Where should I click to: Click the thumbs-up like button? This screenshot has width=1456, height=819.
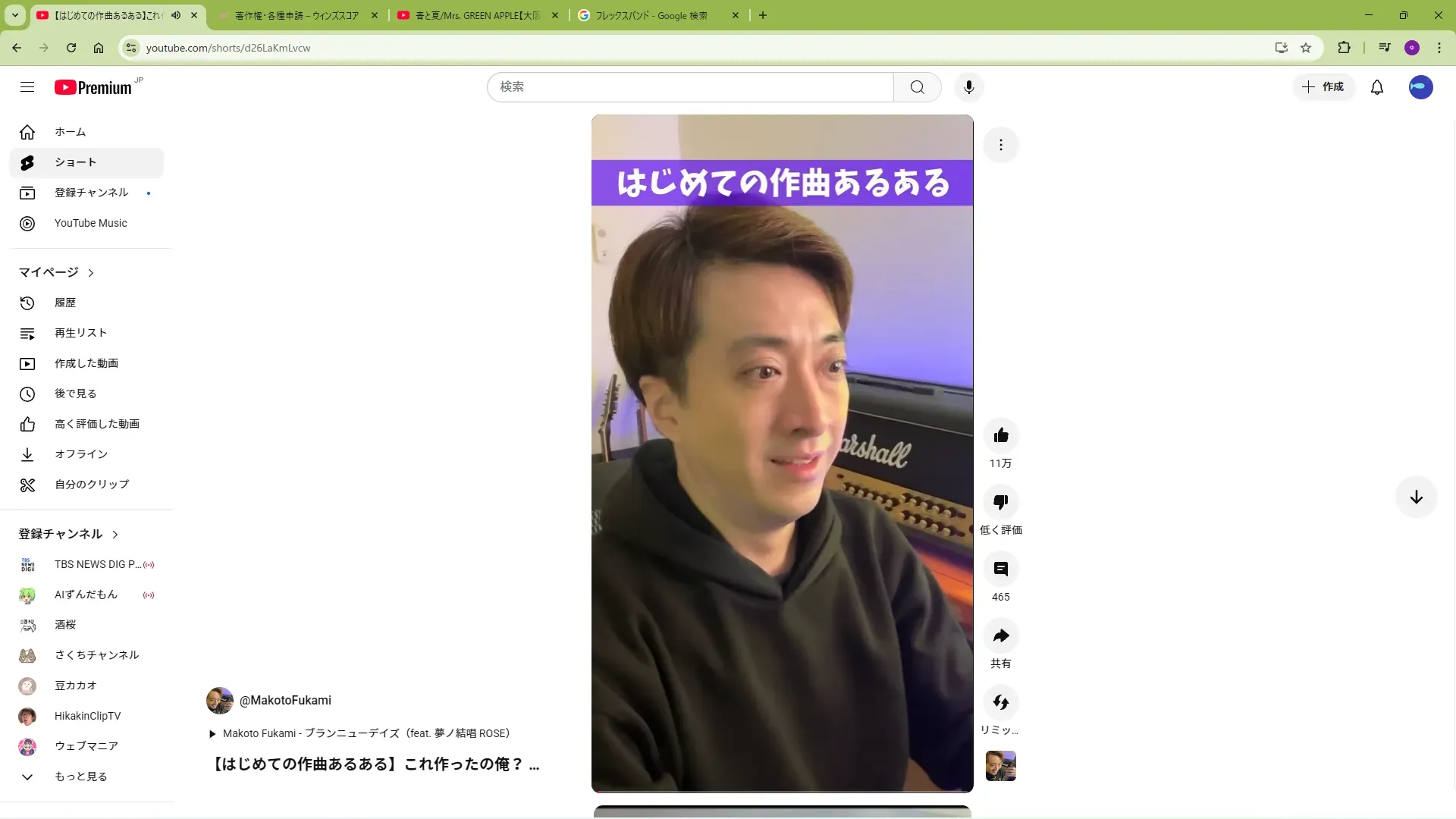pos(1000,435)
